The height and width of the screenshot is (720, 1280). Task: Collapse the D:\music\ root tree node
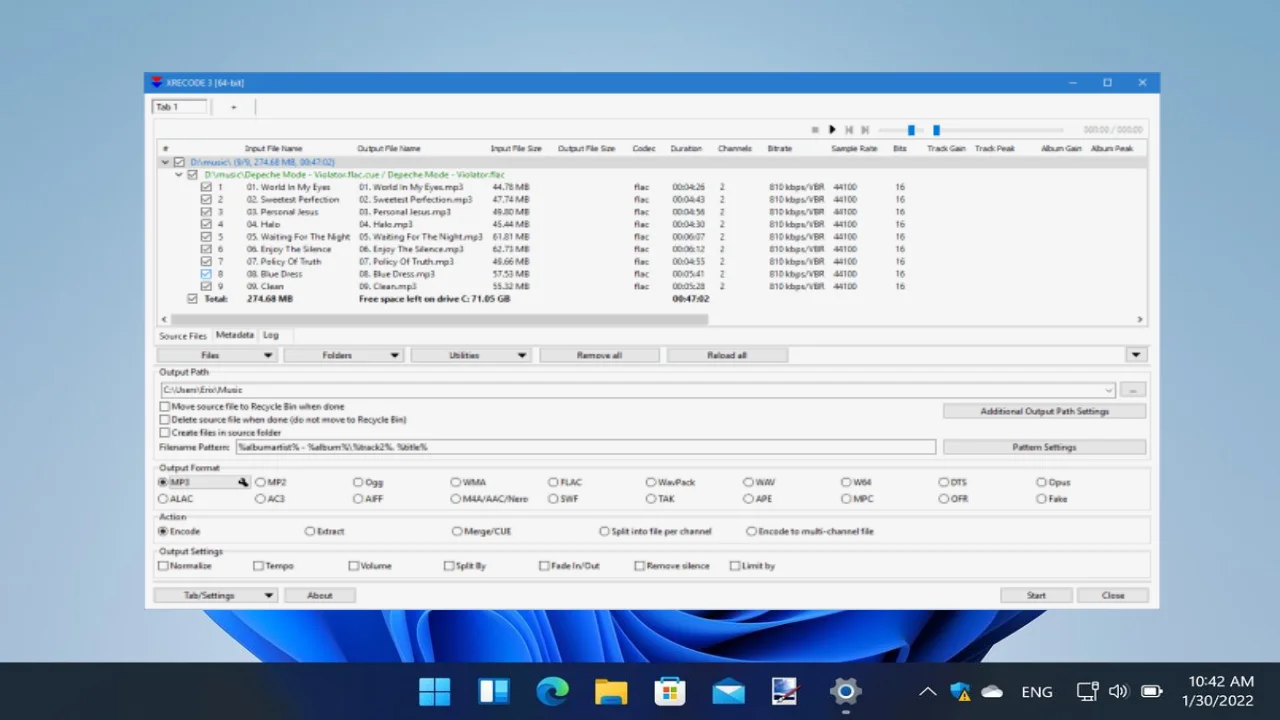click(x=166, y=162)
